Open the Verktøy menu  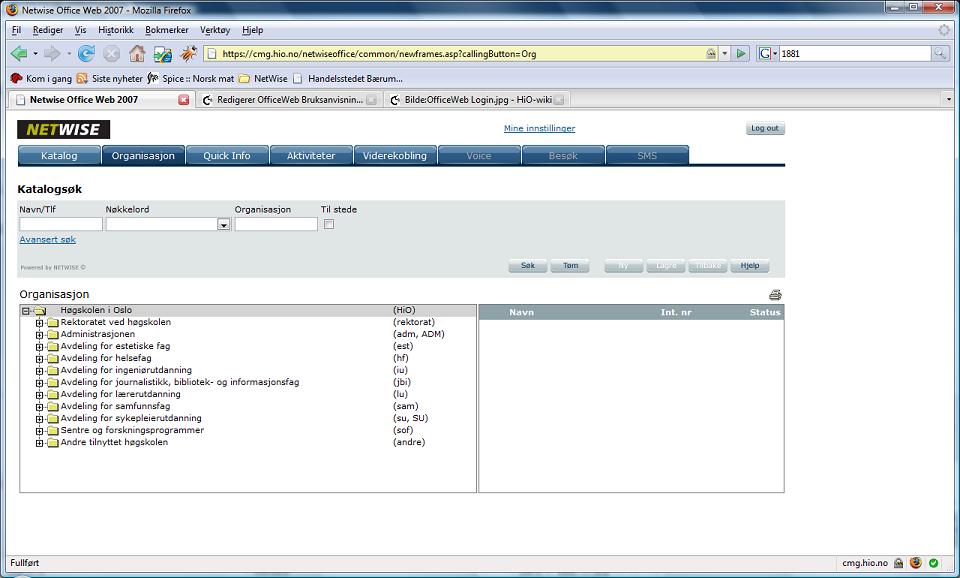coord(215,30)
